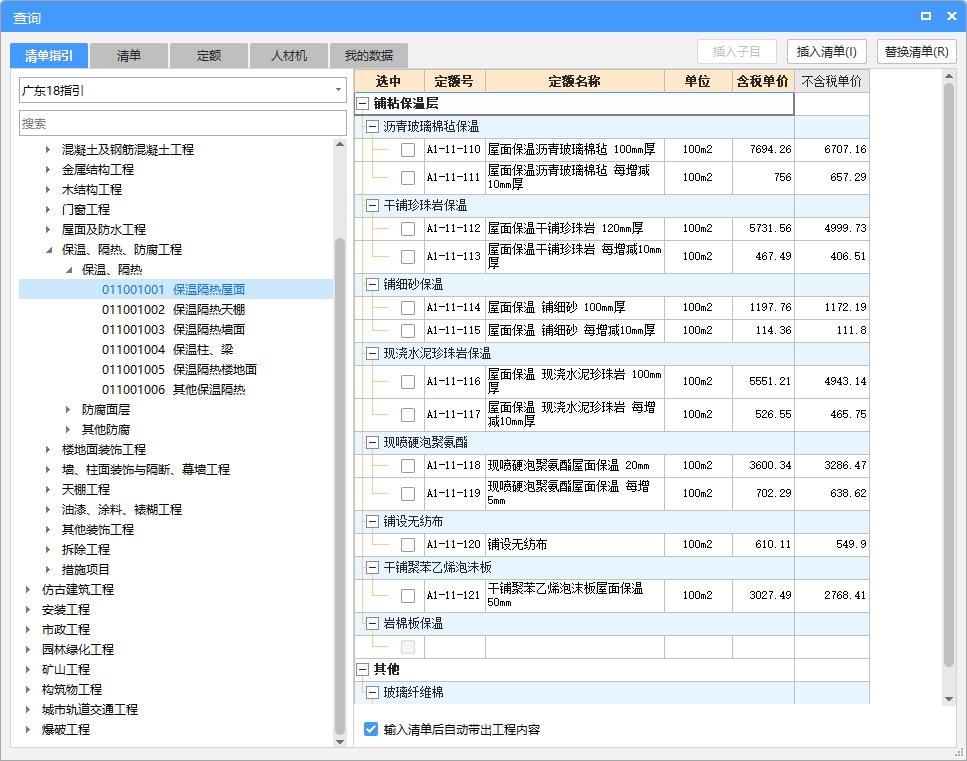
Task: Collapse the 沥青玻璃棉毡保温 subgroup minus icon
Action: click(372, 127)
